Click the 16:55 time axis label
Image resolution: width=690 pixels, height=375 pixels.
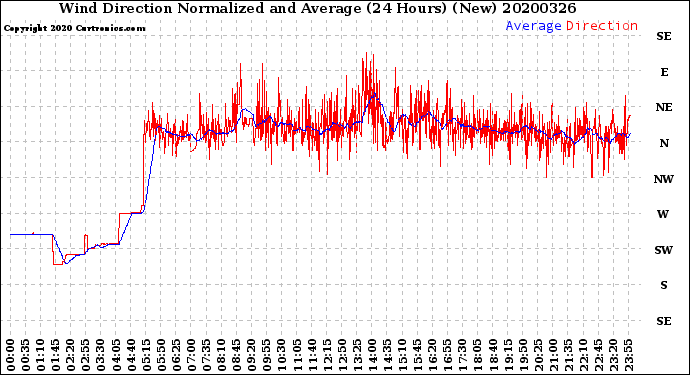pos(448,355)
